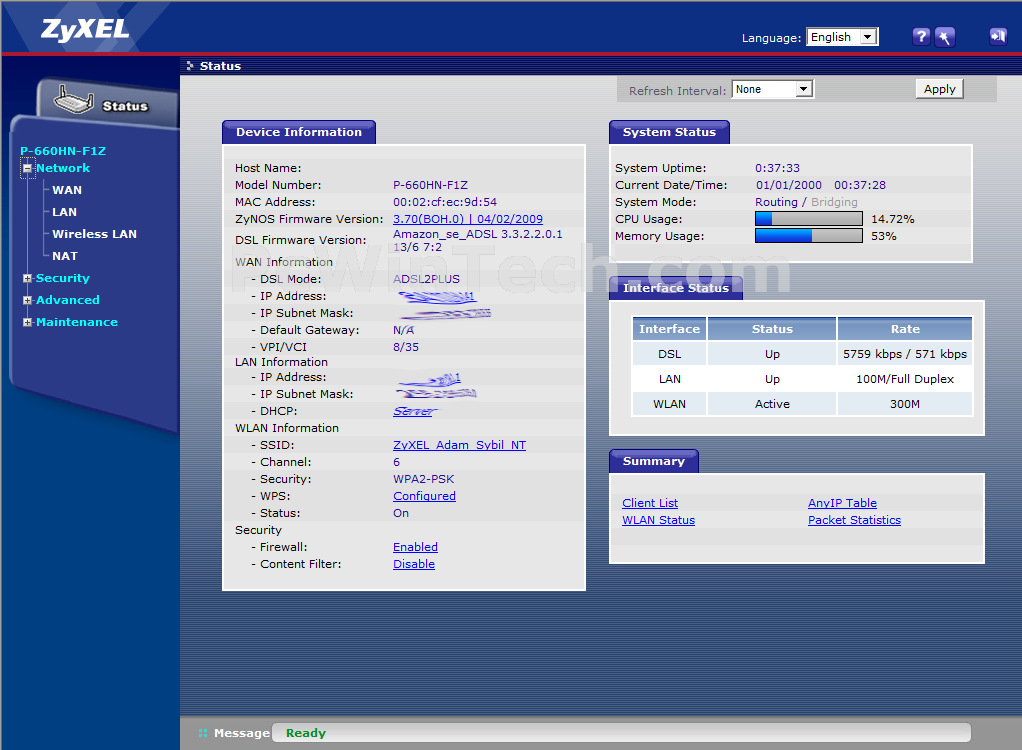
Task: Open the Maintenance menu section
Action: (x=77, y=323)
